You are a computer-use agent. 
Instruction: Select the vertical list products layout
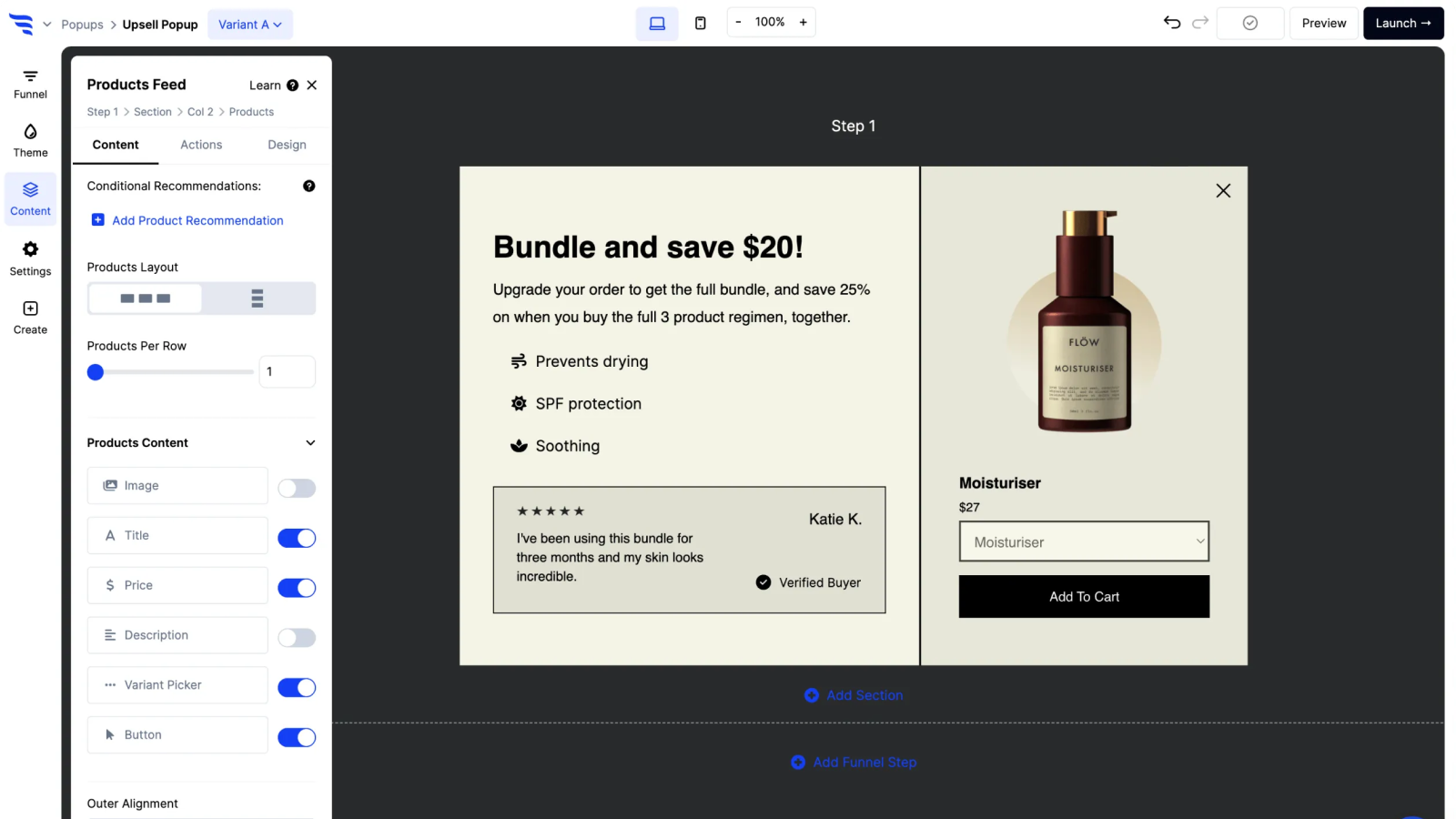point(258,298)
